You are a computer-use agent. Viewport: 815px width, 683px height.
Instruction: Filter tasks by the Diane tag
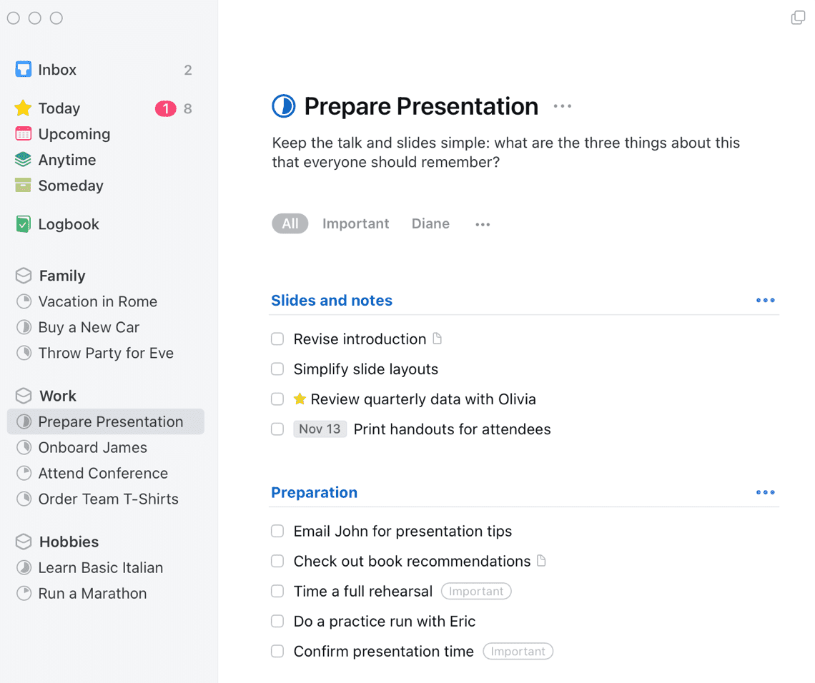[430, 224]
